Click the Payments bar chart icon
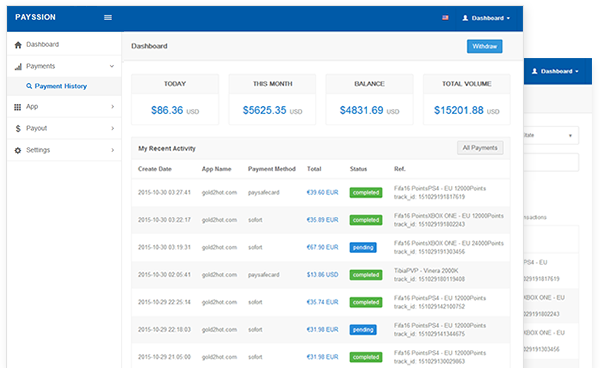The image size is (600, 368). click(18, 67)
